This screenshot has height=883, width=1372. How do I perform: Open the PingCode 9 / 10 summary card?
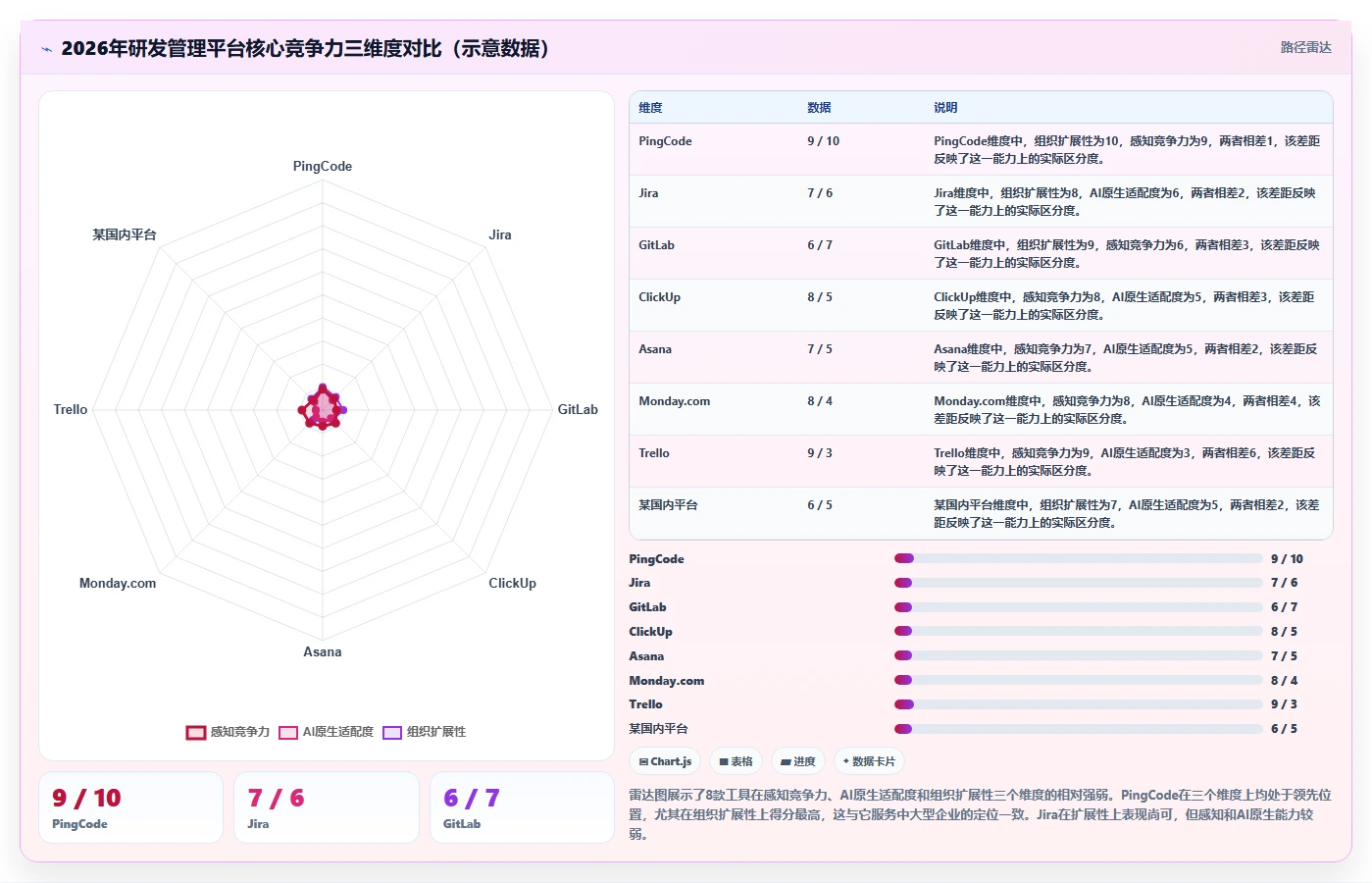tap(130, 807)
